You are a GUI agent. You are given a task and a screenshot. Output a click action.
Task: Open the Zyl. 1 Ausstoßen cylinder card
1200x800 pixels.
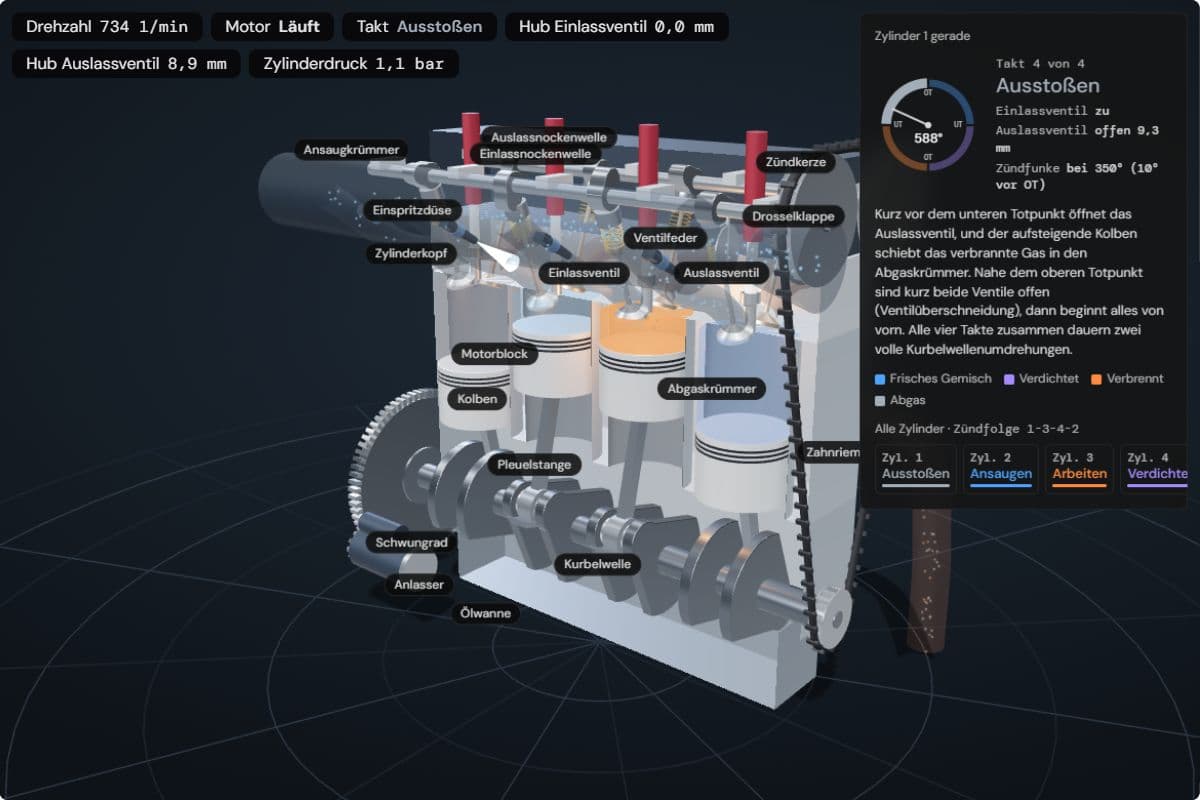[916, 469]
